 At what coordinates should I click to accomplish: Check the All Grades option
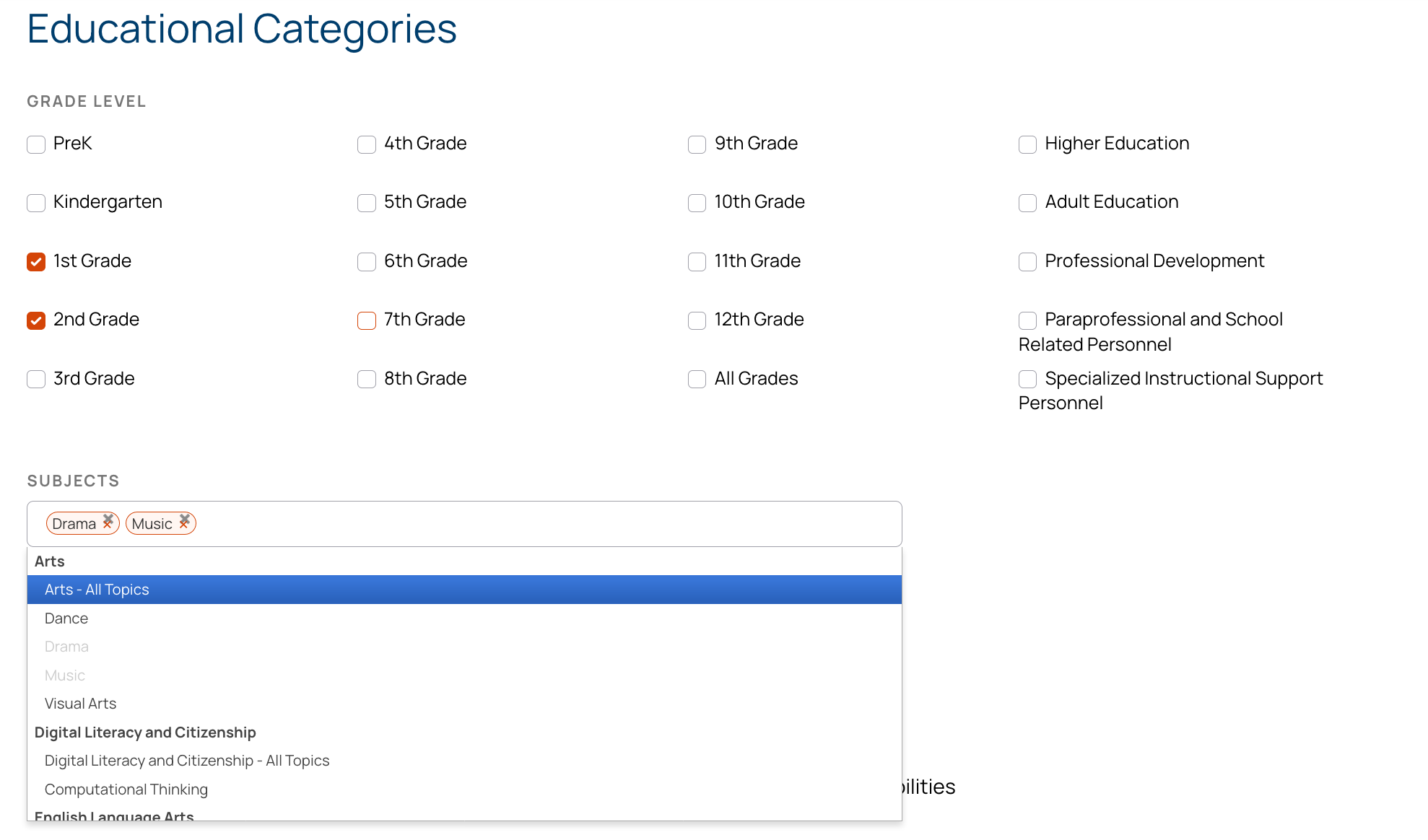(697, 378)
